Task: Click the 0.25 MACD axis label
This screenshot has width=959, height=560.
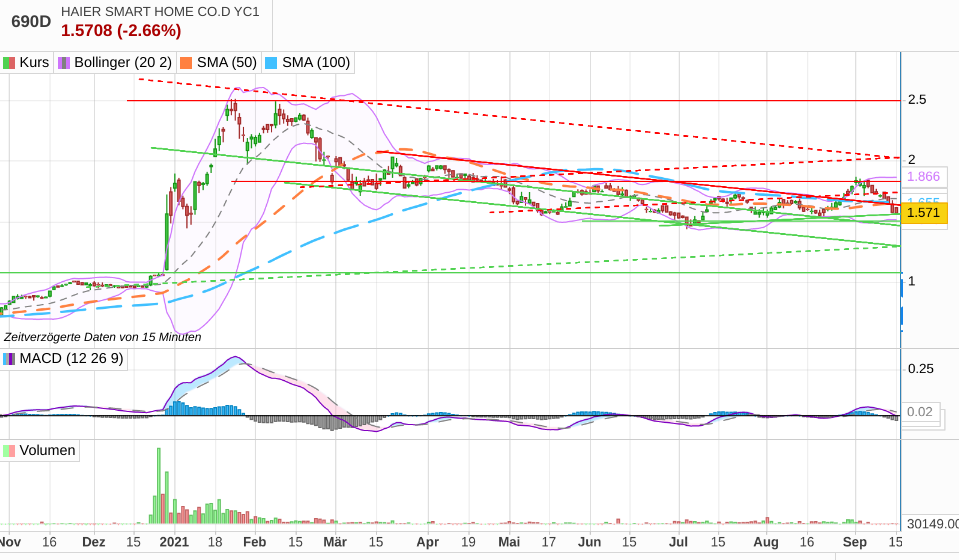Action: click(x=920, y=369)
